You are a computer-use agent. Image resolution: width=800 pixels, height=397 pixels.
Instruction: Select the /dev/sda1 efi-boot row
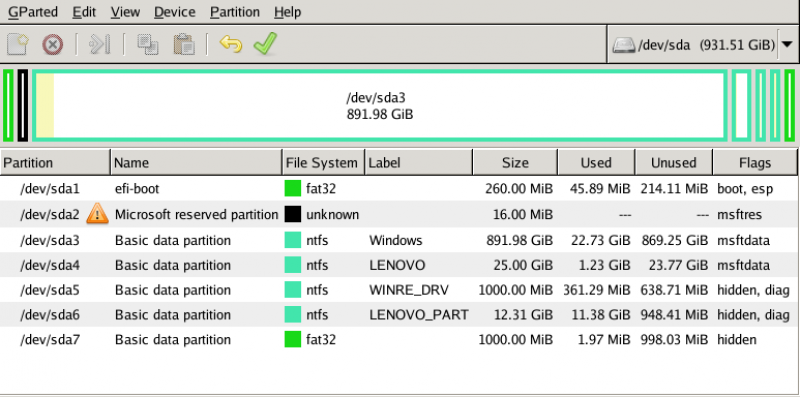click(398, 189)
